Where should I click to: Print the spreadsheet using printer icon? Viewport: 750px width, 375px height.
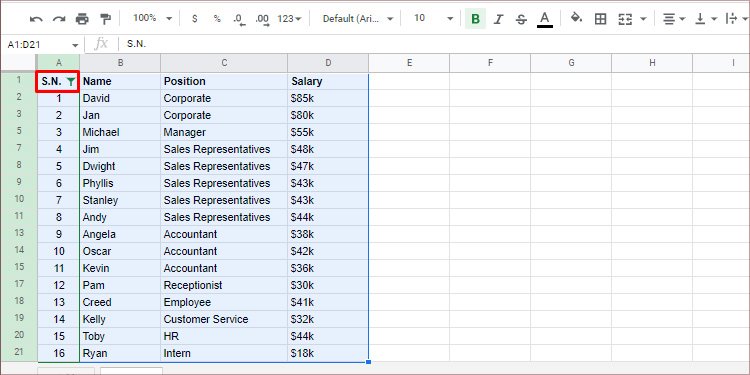coord(82,19)
